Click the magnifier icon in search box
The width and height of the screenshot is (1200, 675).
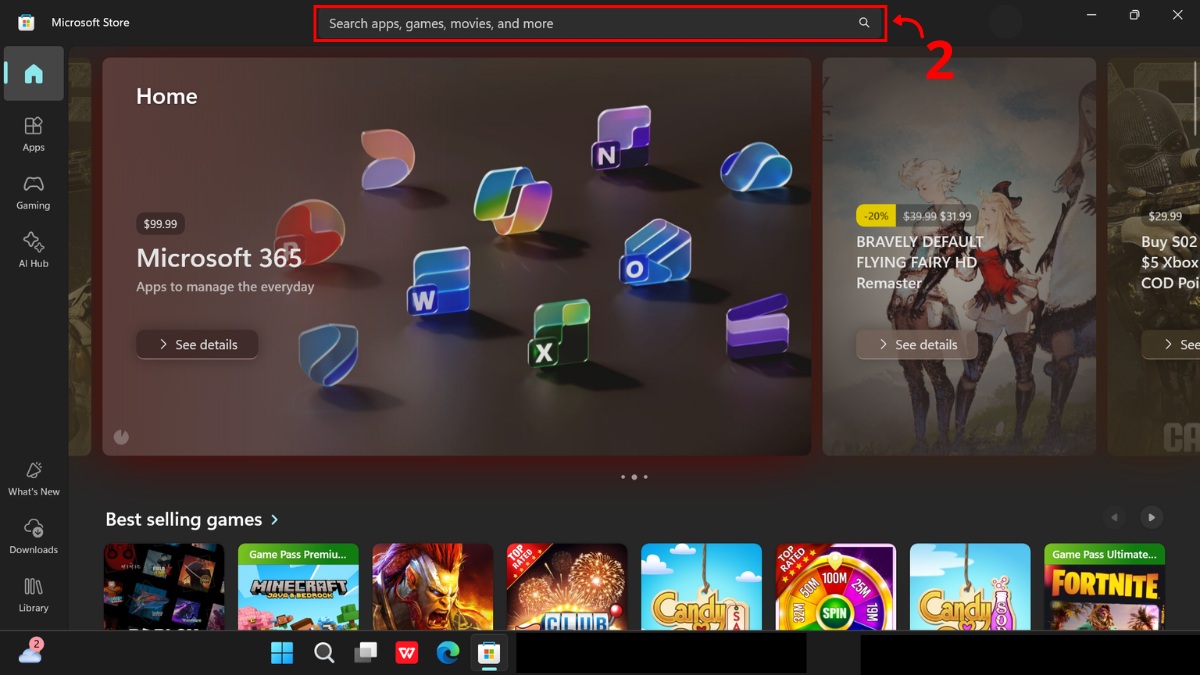pyautogui.click(x=864, y=23)
